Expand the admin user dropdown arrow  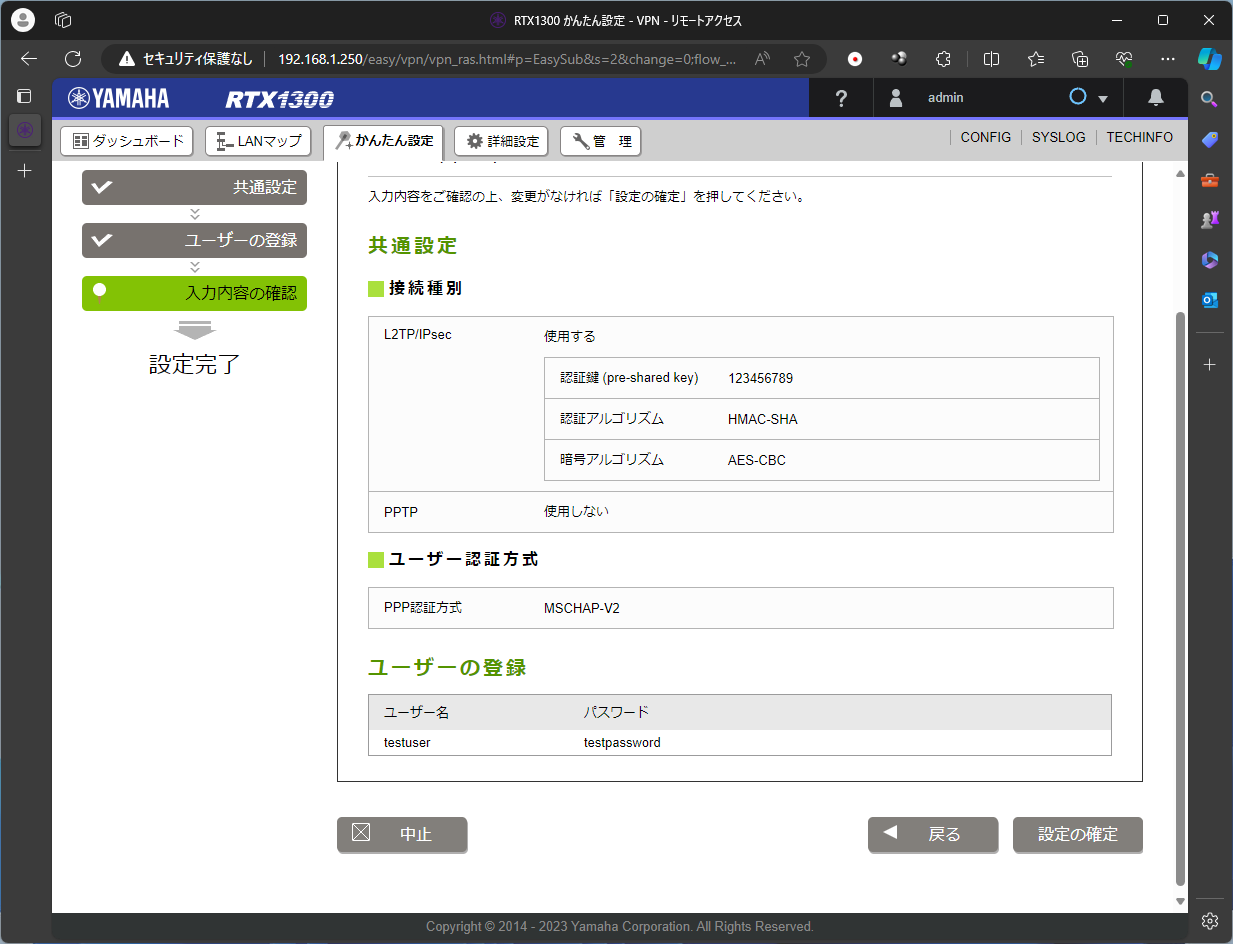(1103, 99)
